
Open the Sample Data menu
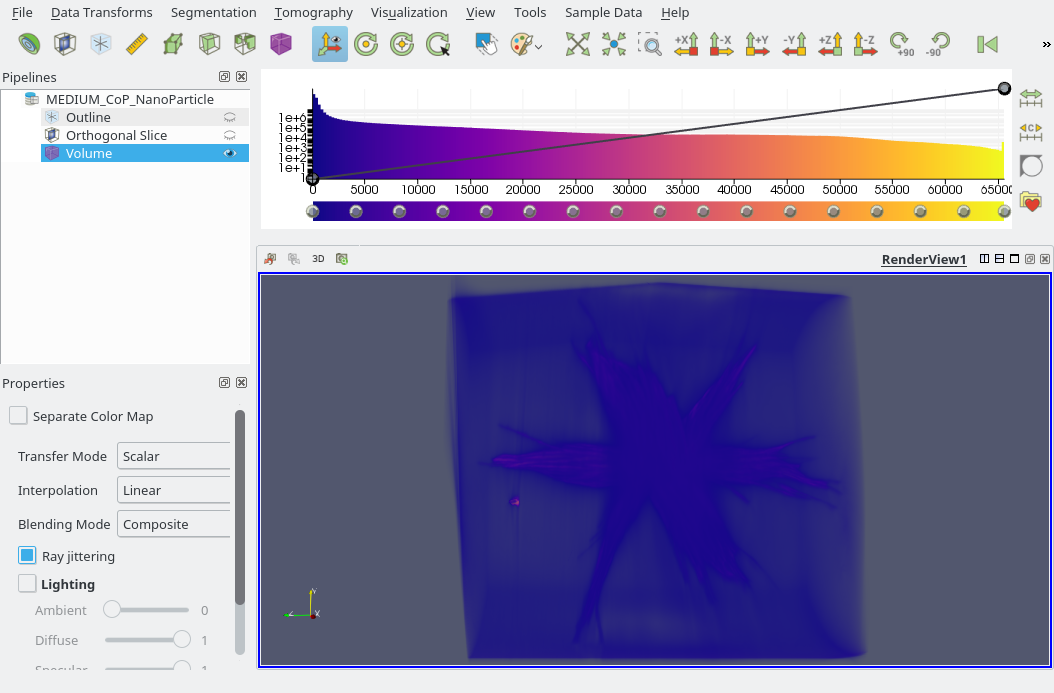click(x=603, y=12)
